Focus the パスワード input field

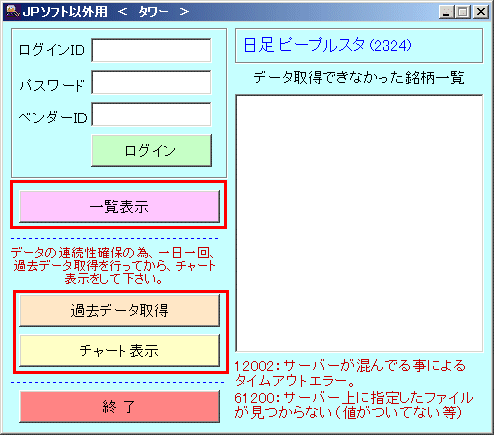(151, 82)
